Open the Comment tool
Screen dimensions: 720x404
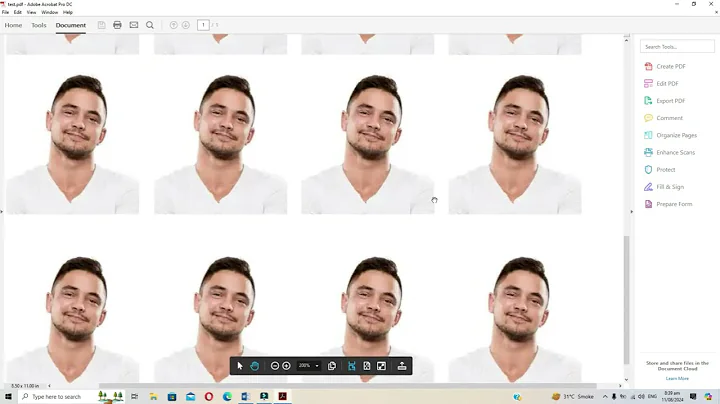[664, 118]
